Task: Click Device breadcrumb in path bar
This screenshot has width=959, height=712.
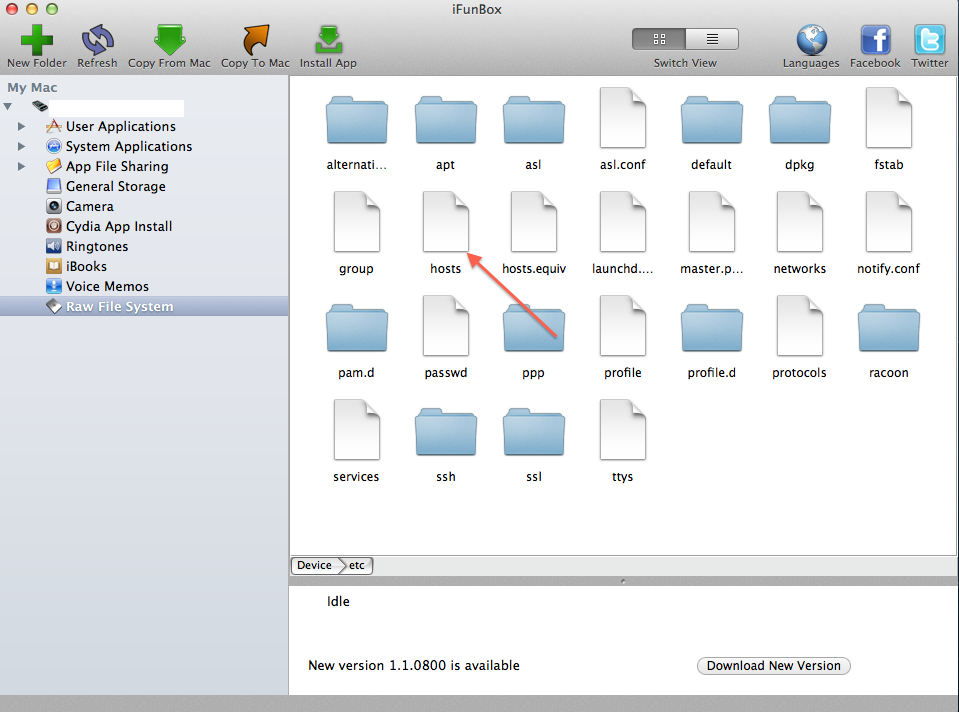Action: (314, 565)
